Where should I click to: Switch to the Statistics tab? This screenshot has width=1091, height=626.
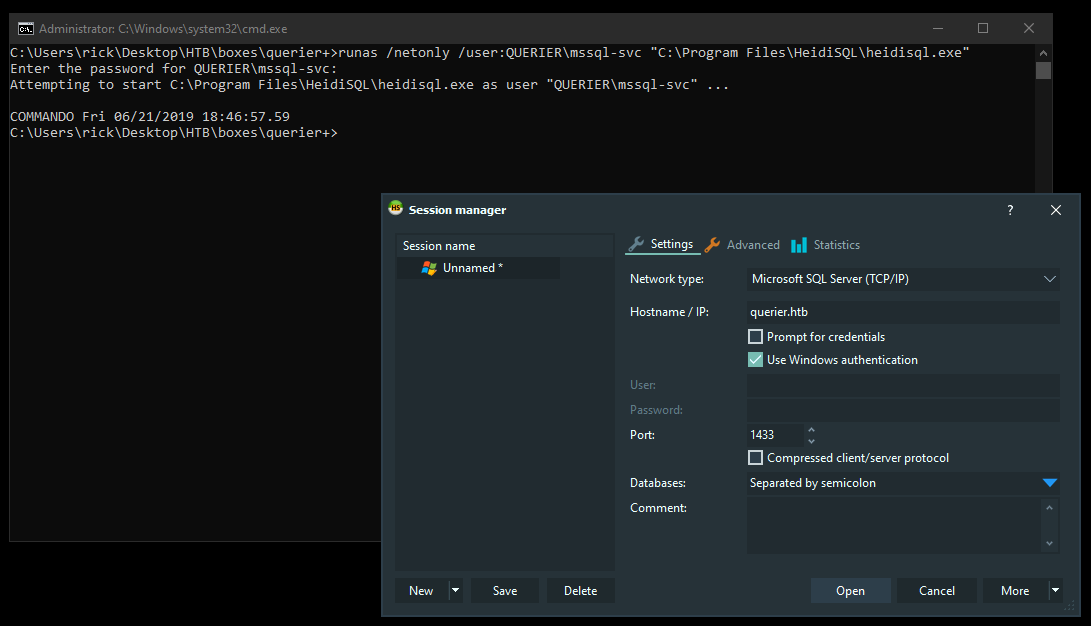(836, 245)
